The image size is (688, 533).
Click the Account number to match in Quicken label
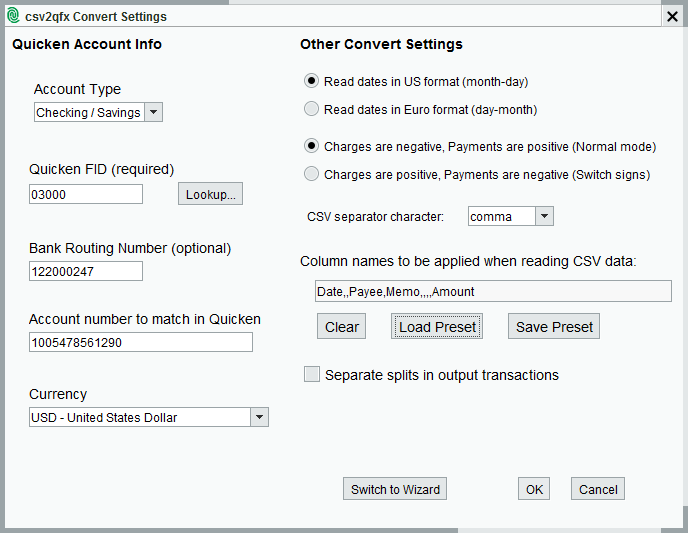[145, 319]
